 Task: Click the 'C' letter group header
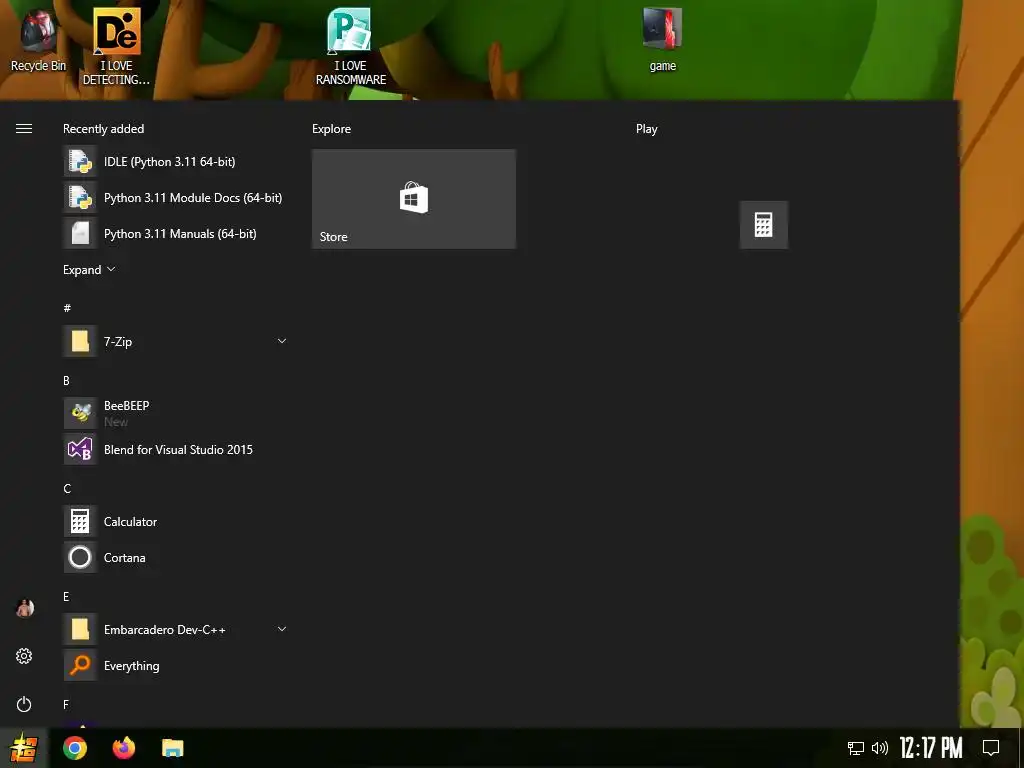point(67,488)
